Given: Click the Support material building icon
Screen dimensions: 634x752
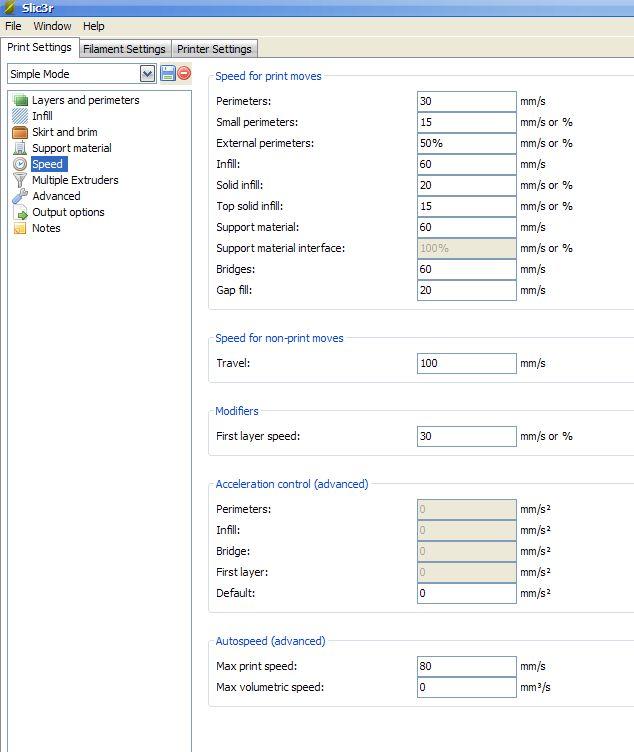Looking at the screenshot, I should [x=20, y=148].
